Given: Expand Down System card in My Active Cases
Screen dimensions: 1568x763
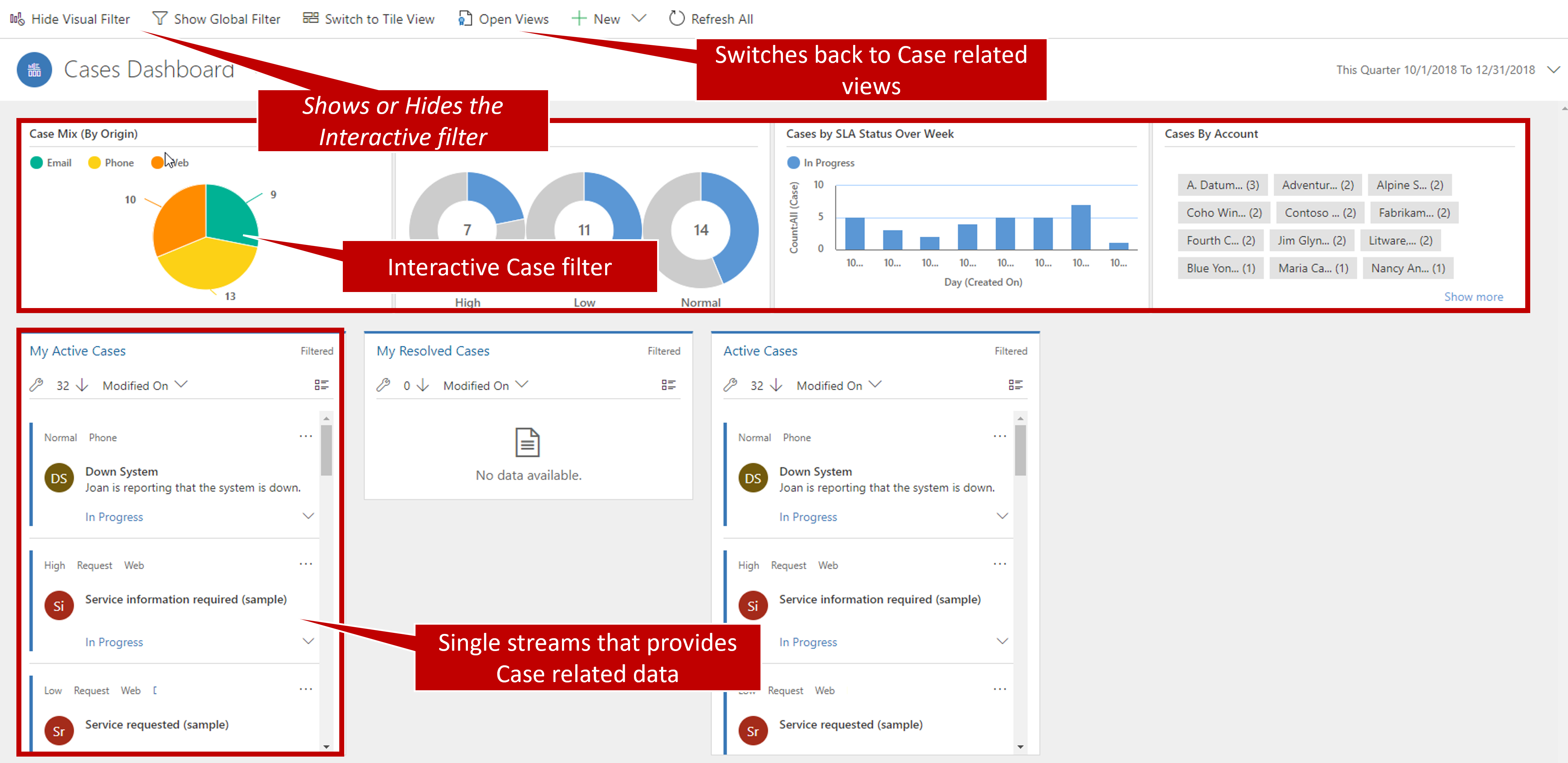Looking at the screenshot, I should click(x=309, y=516).
